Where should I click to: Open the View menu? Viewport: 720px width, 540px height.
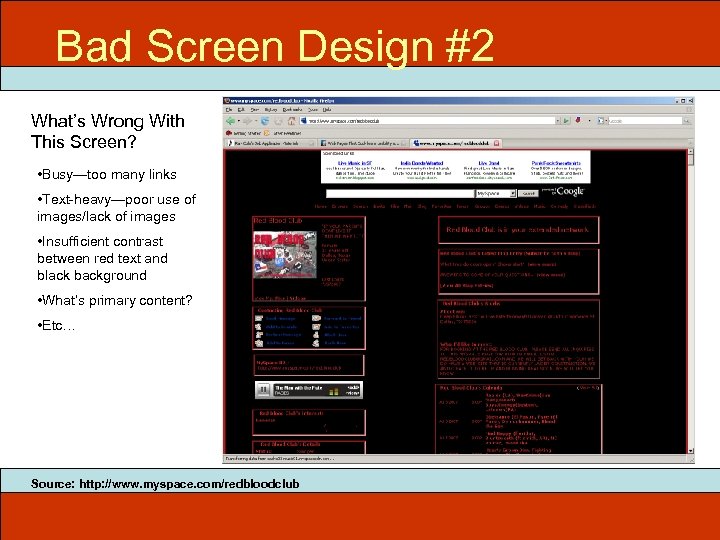click(x=254, y=110)
